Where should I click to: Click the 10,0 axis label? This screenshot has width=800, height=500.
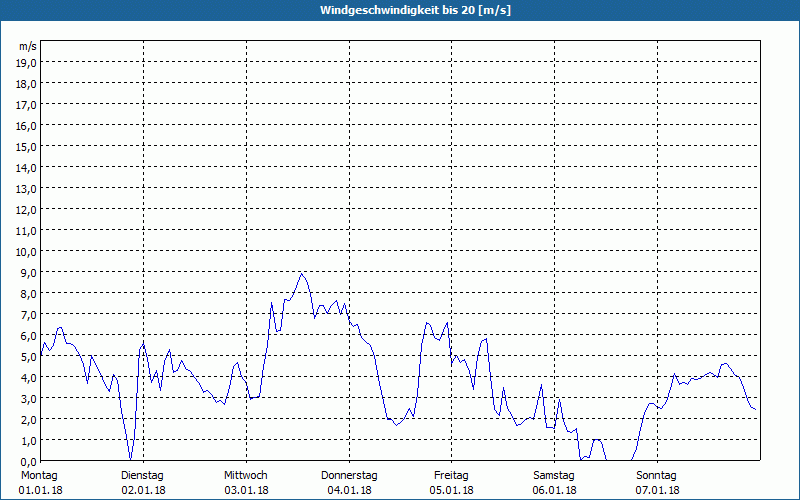[26, 252]
